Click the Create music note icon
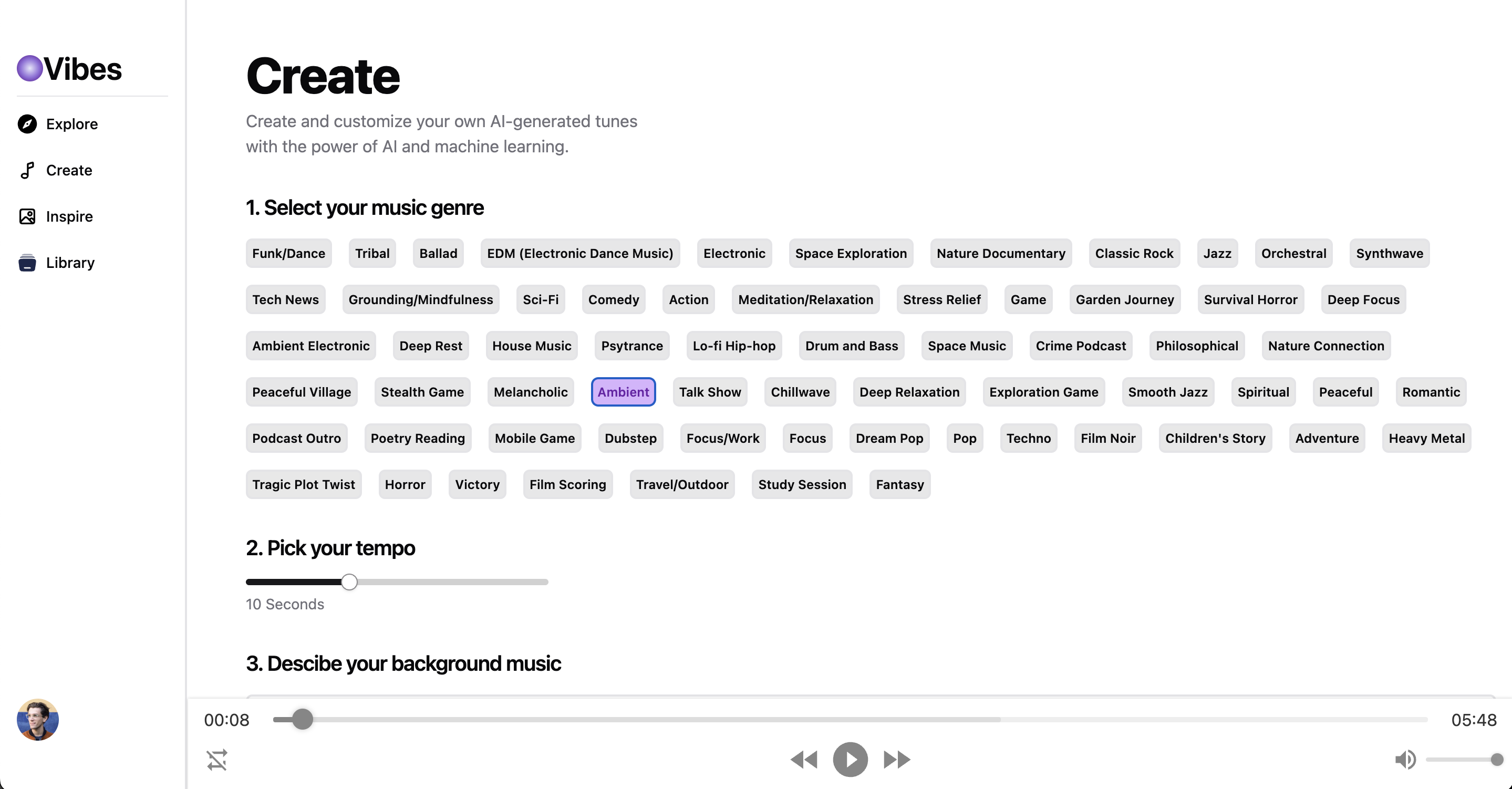The width and height of the screenshot is (1512, 789). pos(27,170)
